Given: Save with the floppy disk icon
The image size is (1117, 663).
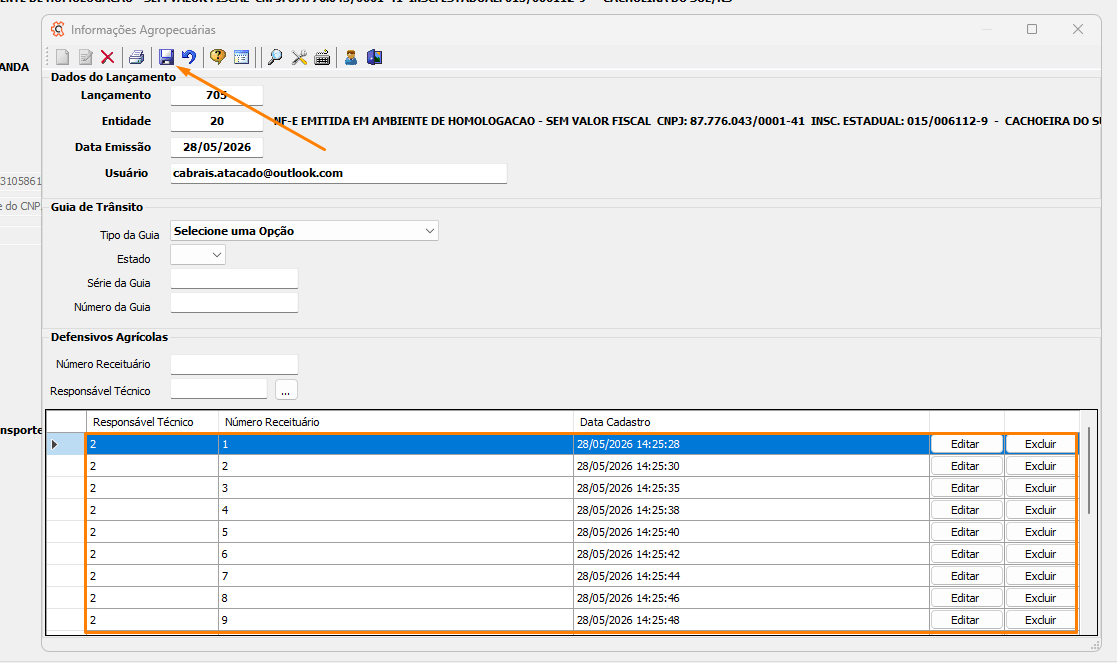Looking at the screenshot, I should point(166,57).
